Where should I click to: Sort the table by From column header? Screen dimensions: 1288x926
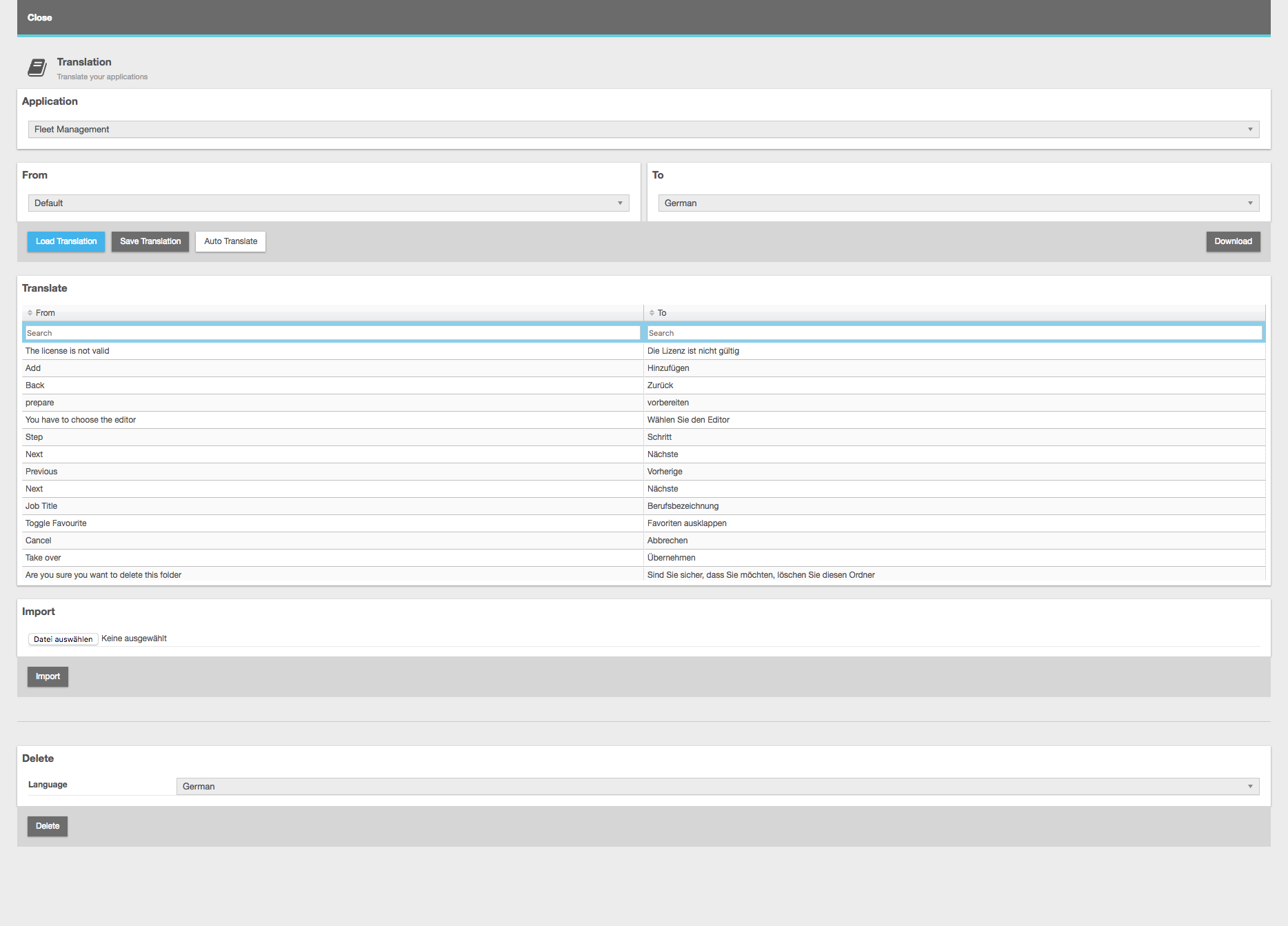[332, 313]
